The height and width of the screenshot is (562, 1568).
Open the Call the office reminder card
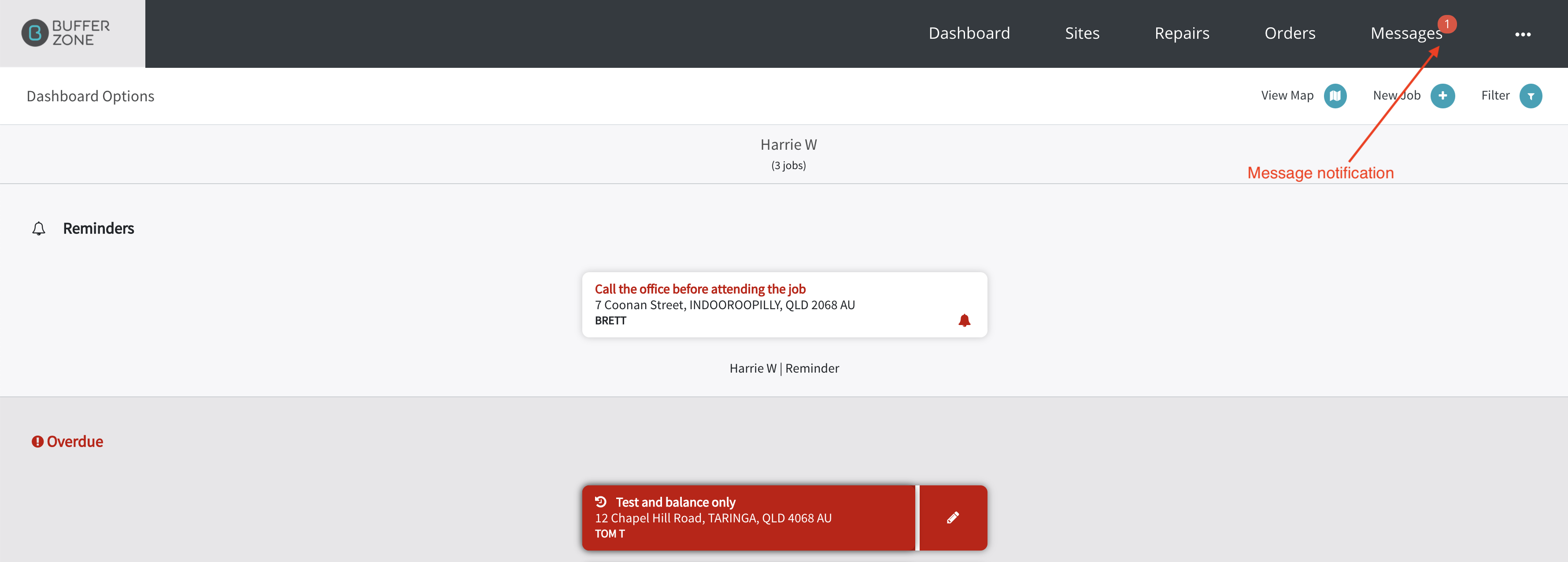(784, 304)
